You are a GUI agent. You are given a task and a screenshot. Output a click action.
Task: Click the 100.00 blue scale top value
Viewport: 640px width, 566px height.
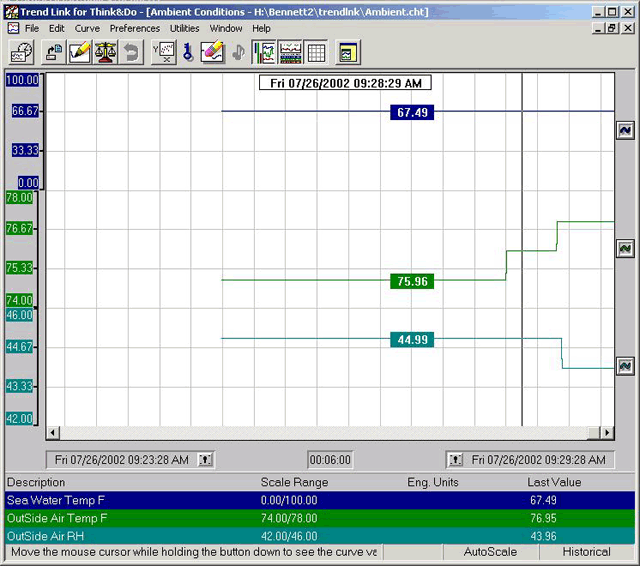(22, 80)
